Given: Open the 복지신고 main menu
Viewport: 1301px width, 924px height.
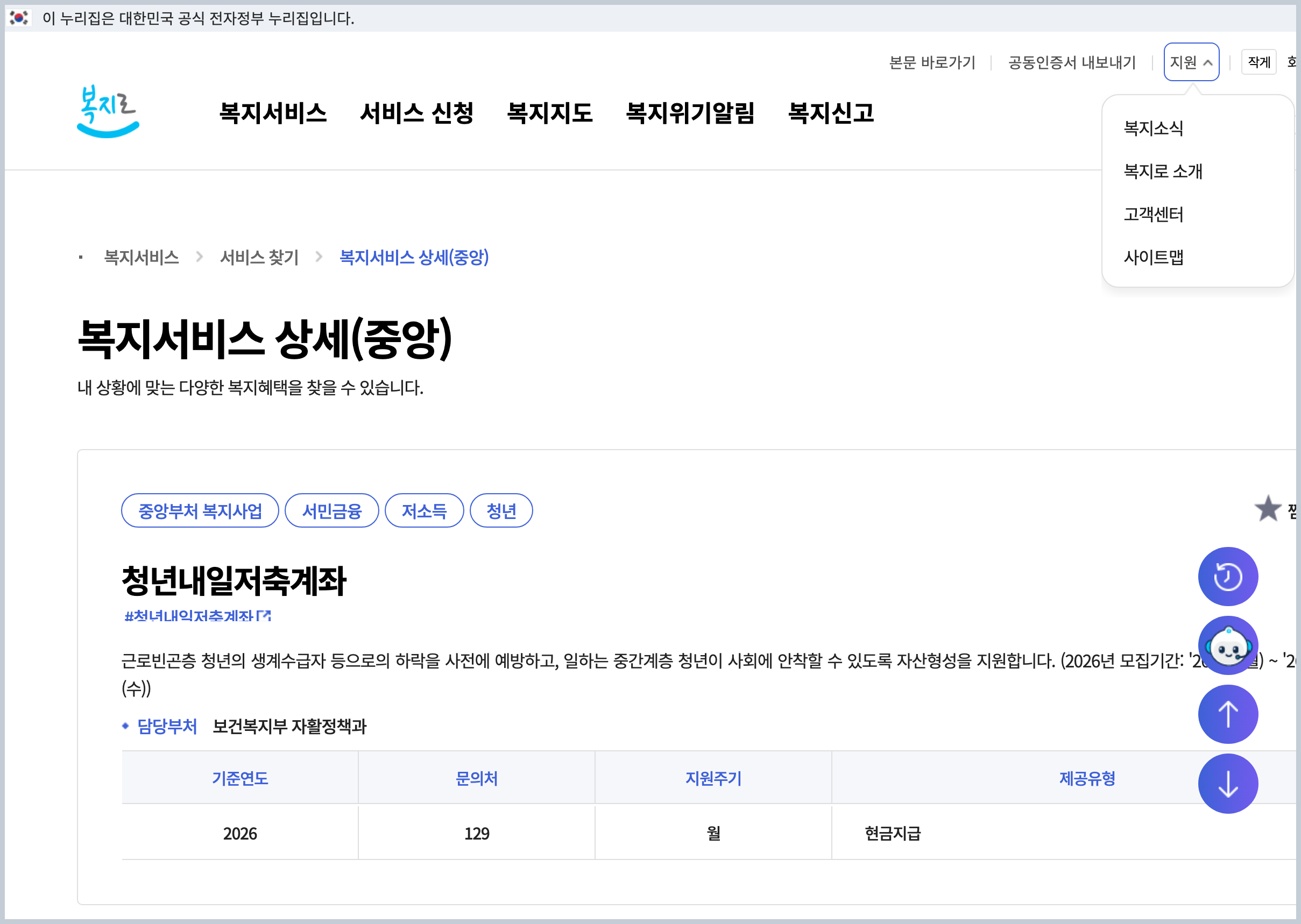Looking at the screenshot, I should (x=830, y=112).
